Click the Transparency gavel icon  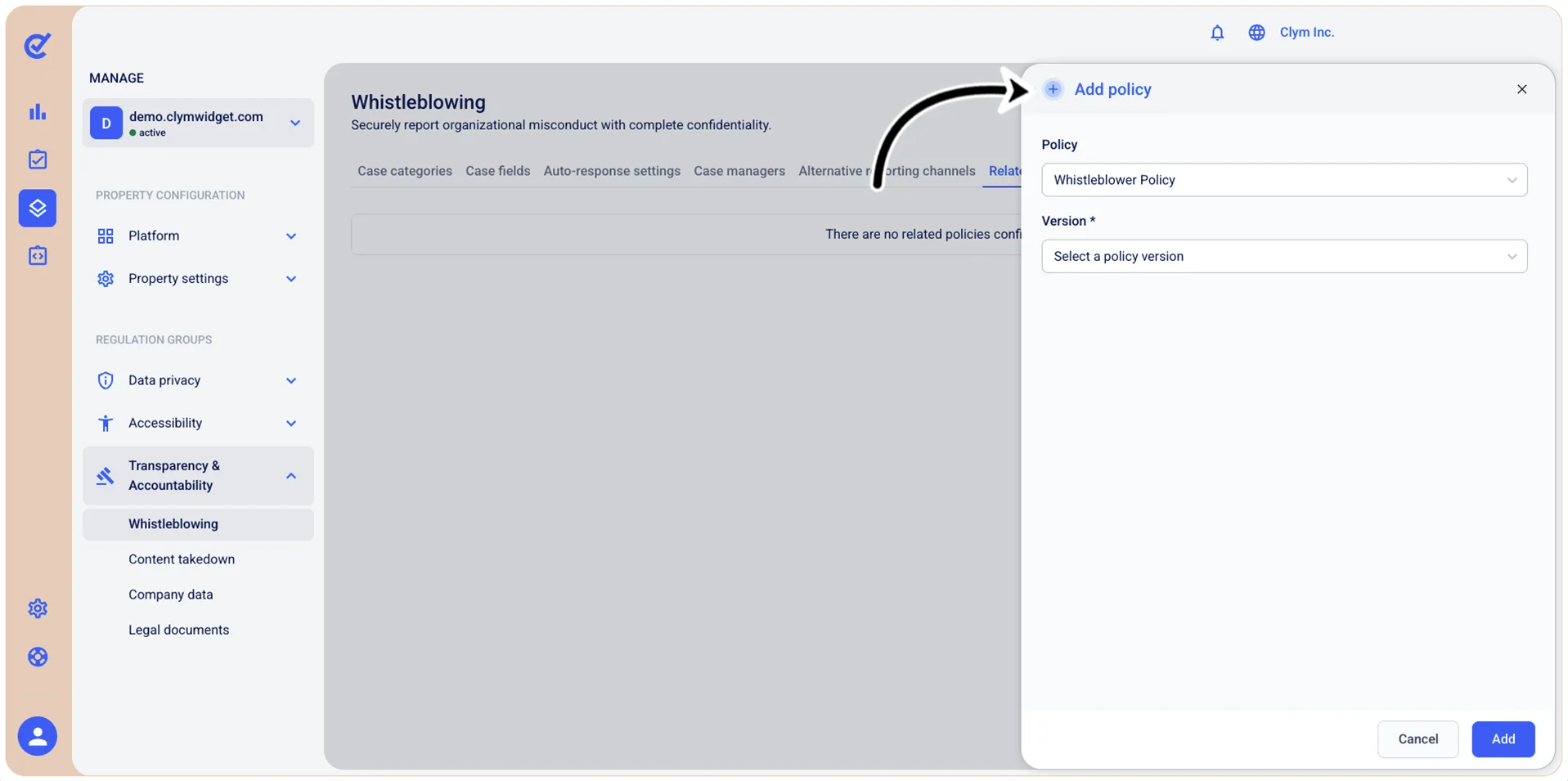[x=106, y=476]
